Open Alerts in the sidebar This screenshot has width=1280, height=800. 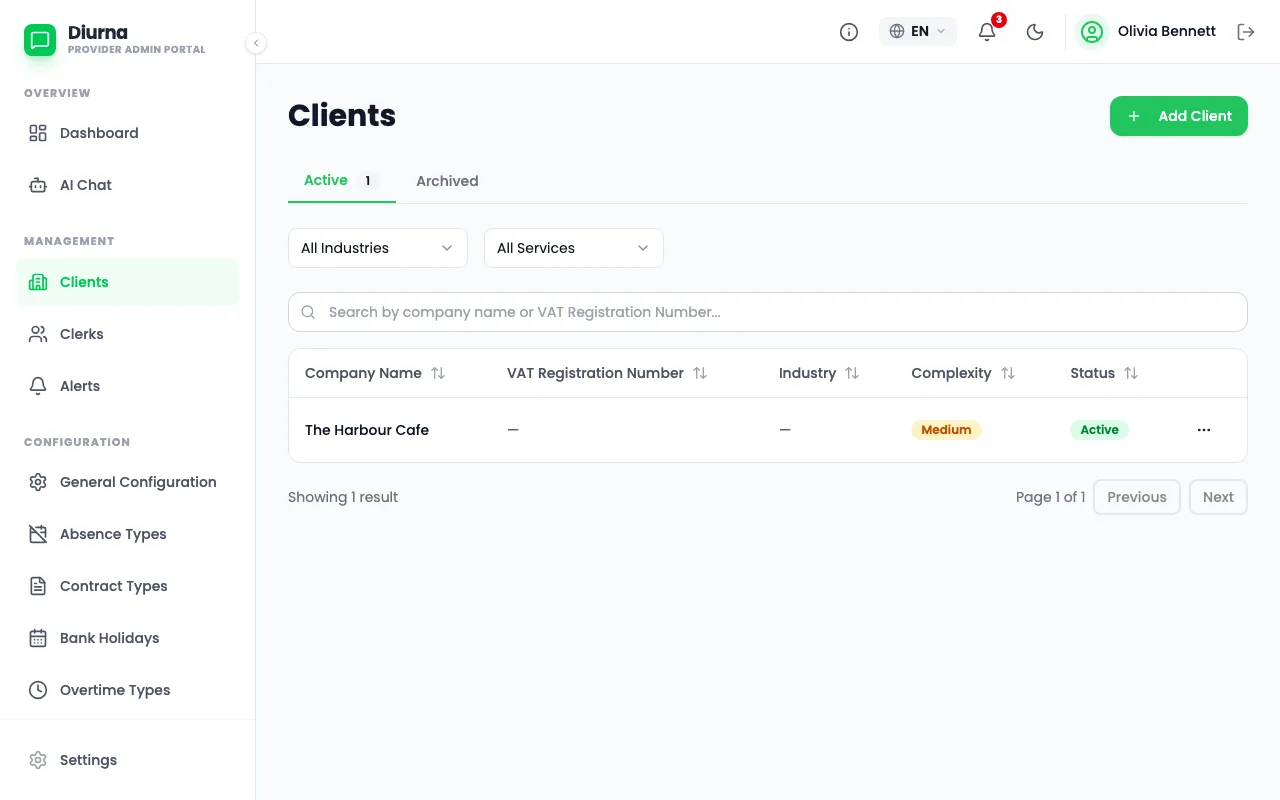(x=128, y=386)
